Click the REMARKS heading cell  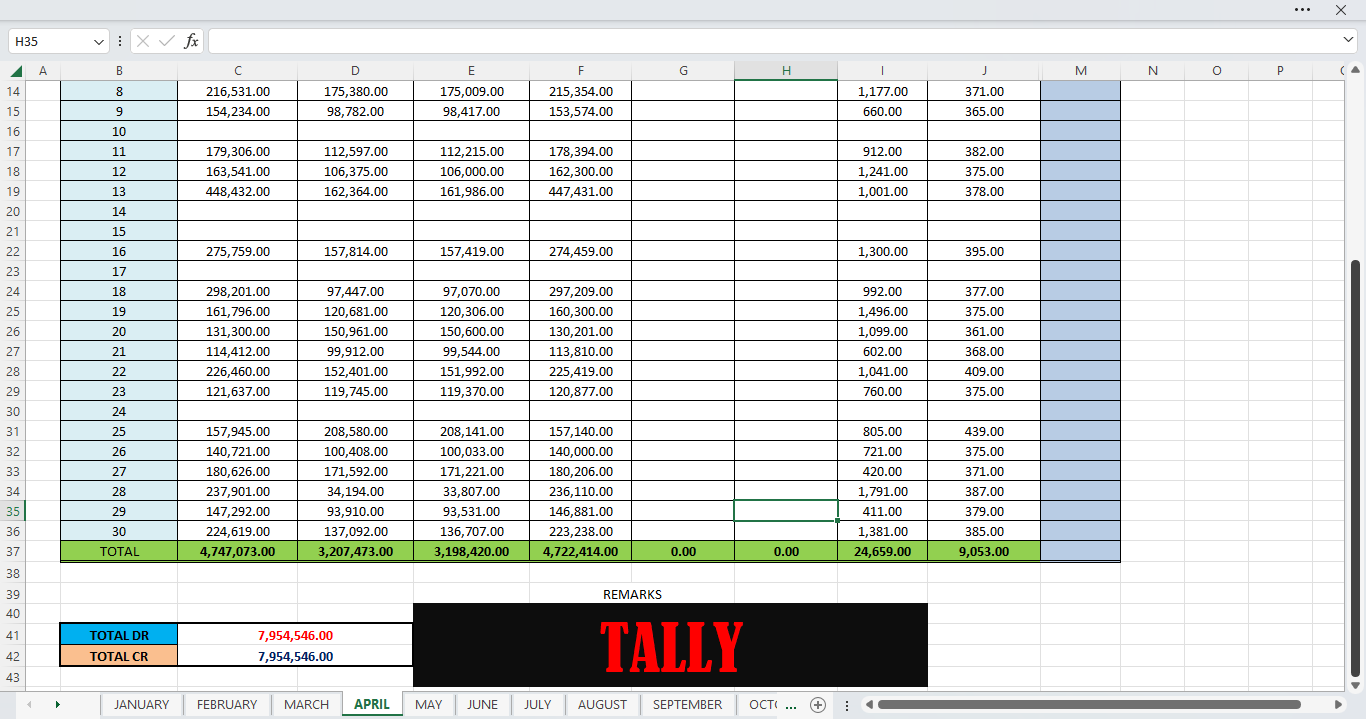click(x=632, y=594)
